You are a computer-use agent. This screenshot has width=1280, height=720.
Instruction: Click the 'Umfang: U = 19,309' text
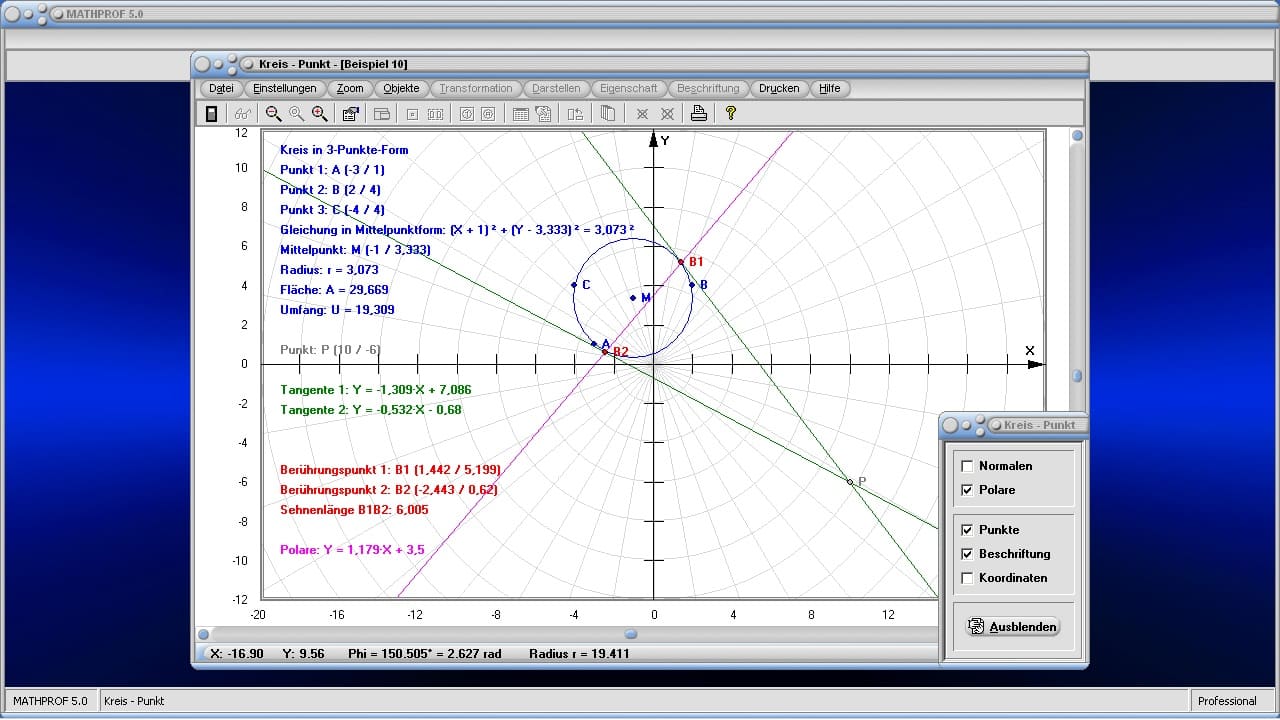point(337,310)
